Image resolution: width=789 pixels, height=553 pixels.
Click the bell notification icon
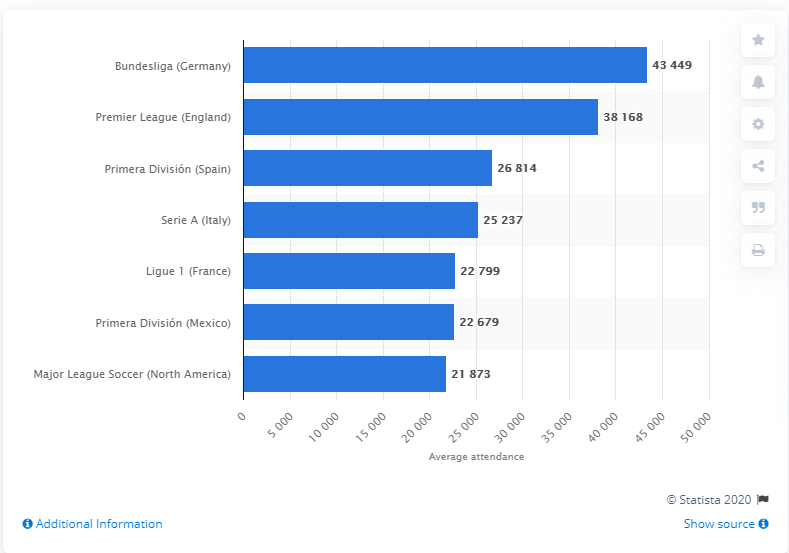[758, 82]
